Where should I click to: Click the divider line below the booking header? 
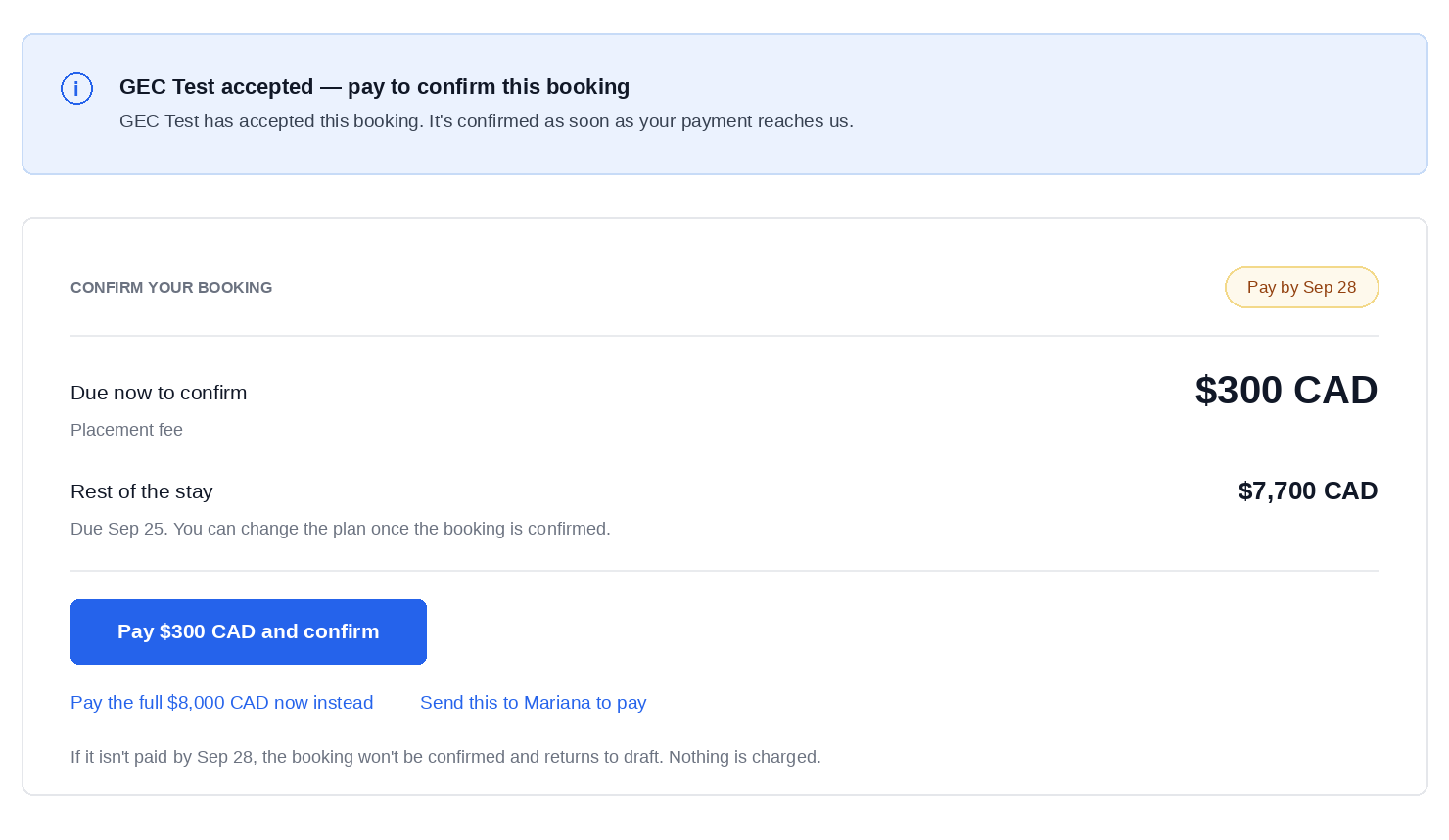tap(724, 336)
